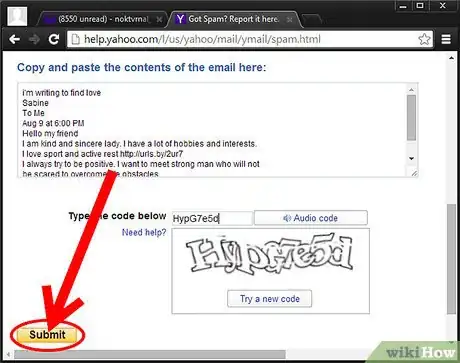Click the heading 'Copy and paste the contents'

click(141, 67)
